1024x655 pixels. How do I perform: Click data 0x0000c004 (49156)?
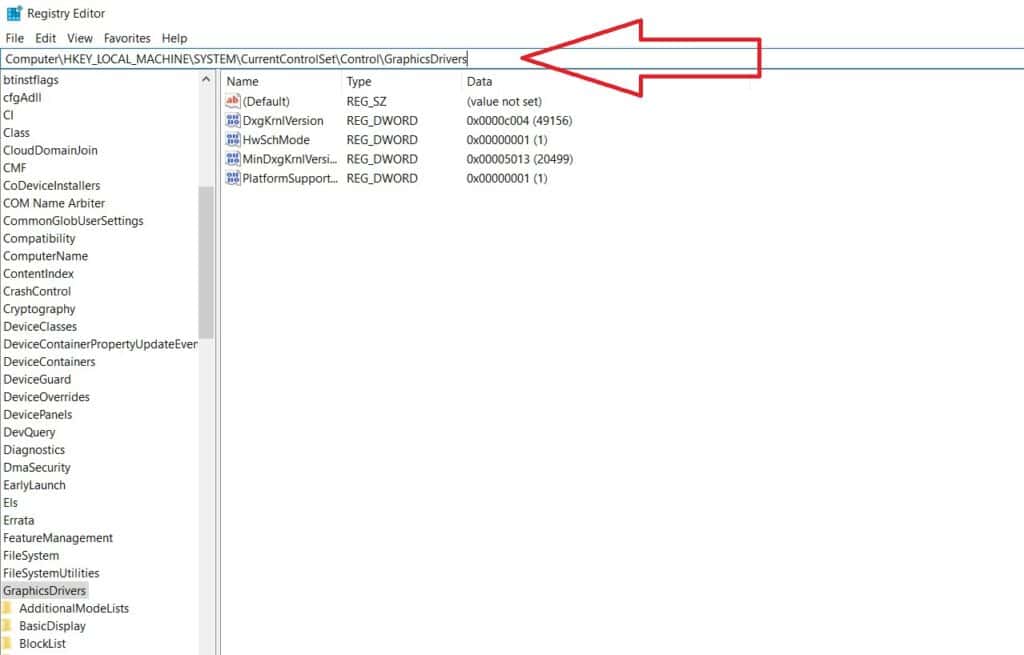(x=519, y=121)
